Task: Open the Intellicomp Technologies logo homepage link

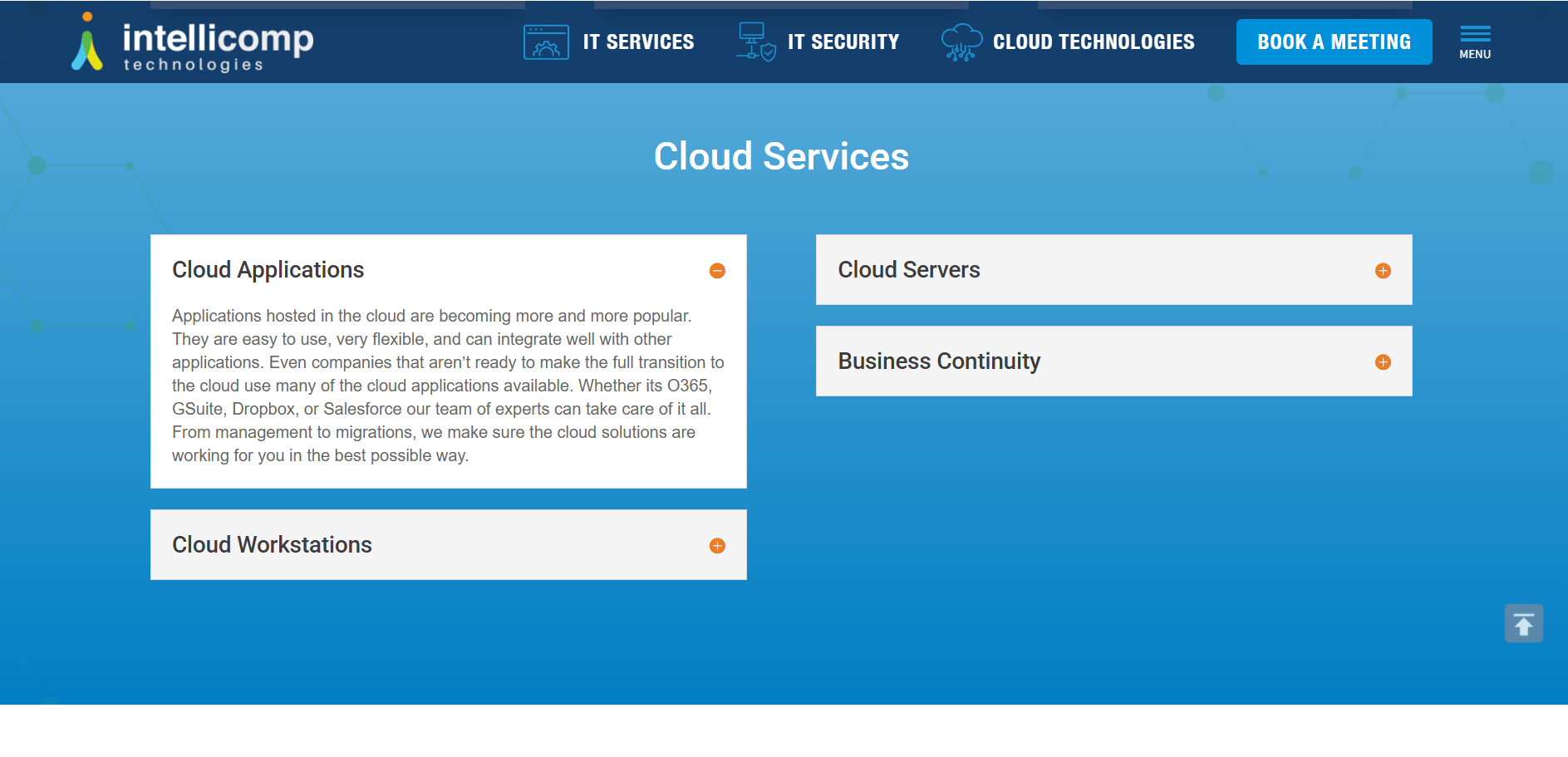Action: (x=192, y=42)
